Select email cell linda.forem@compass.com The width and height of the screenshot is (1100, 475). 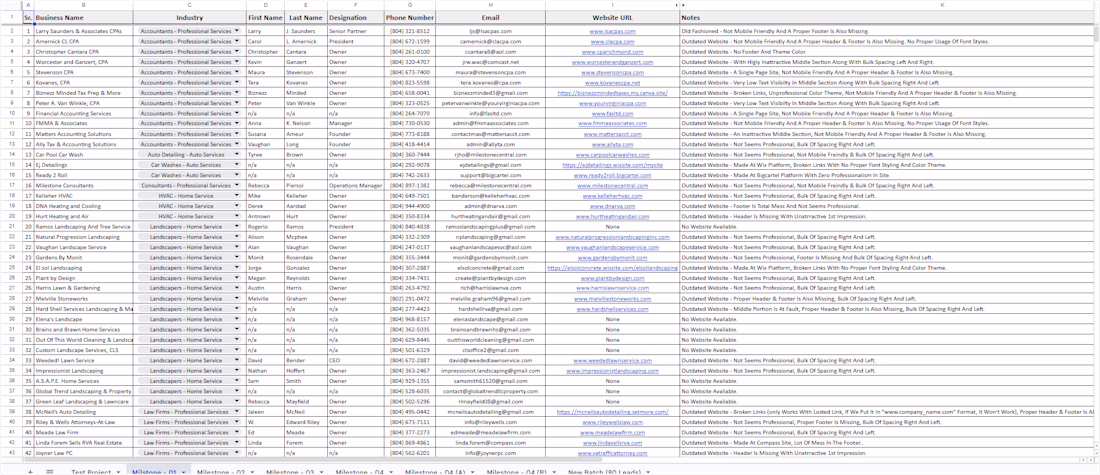tap(490, 443)
